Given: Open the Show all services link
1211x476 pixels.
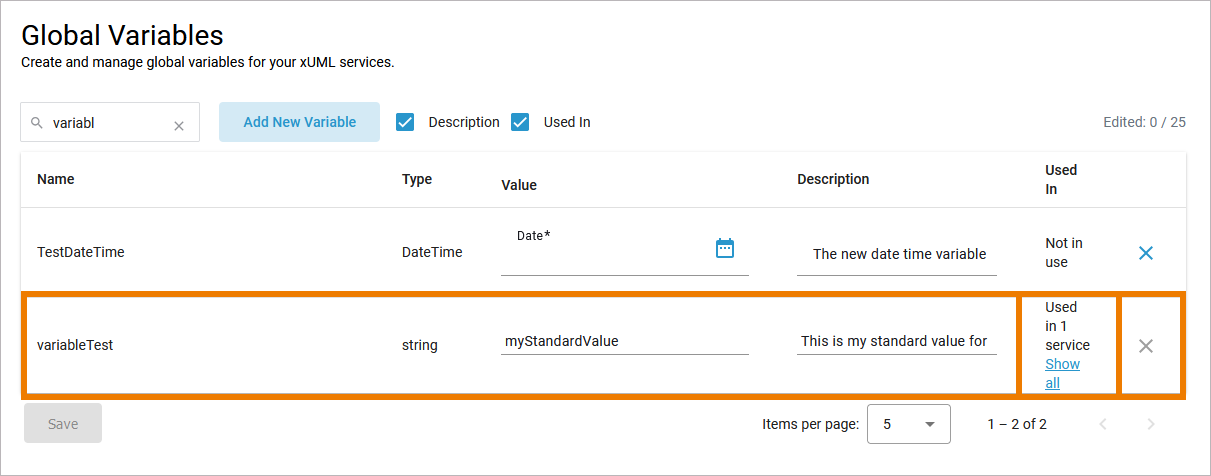Looking at the screenshot, I should [x=1062, y=373].
